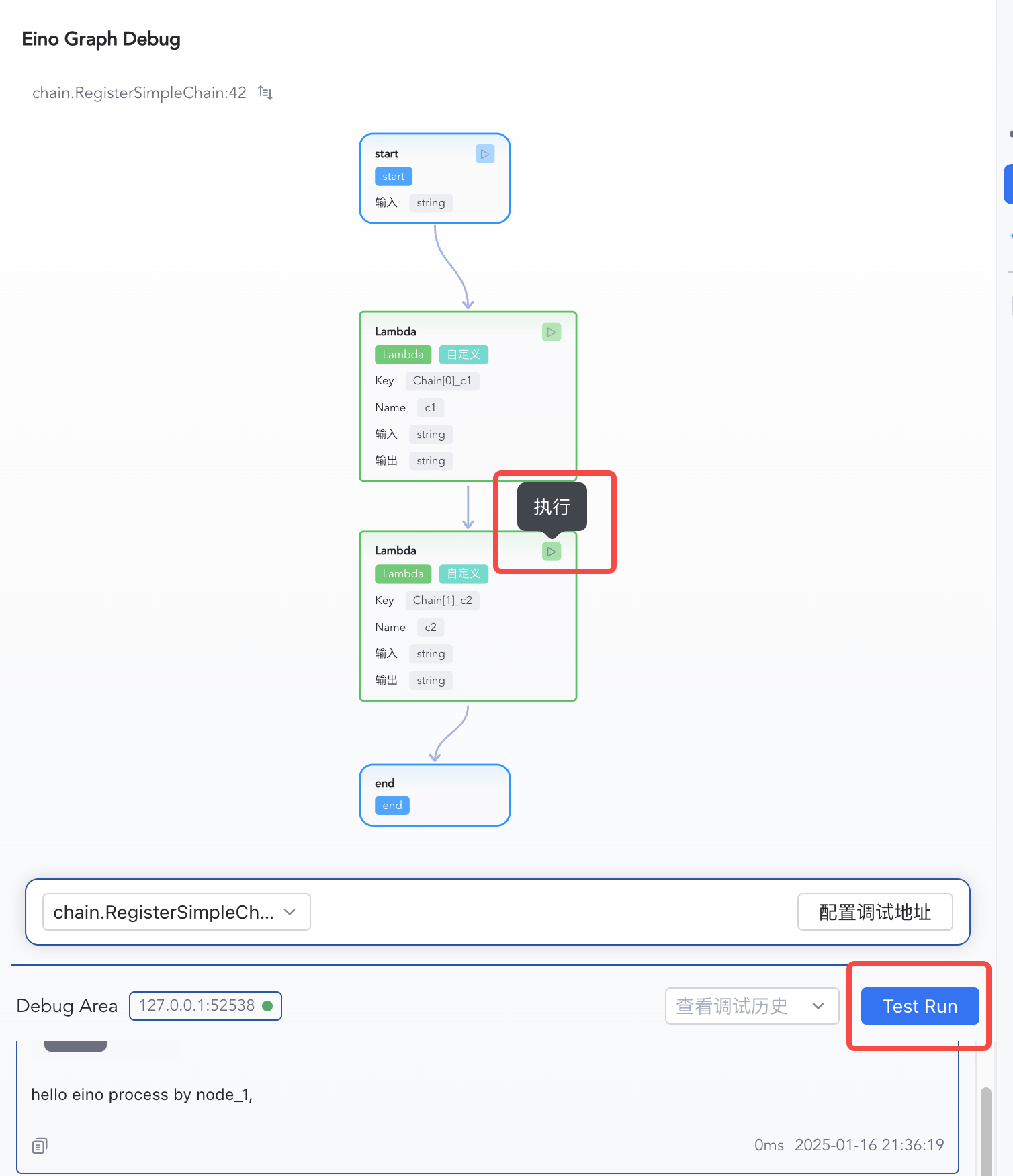Click the layout sort icon beside chain.RegisterSimpleChain:42
The height and width of the screenshot is (1176, 1013).
tap(266, 93)
